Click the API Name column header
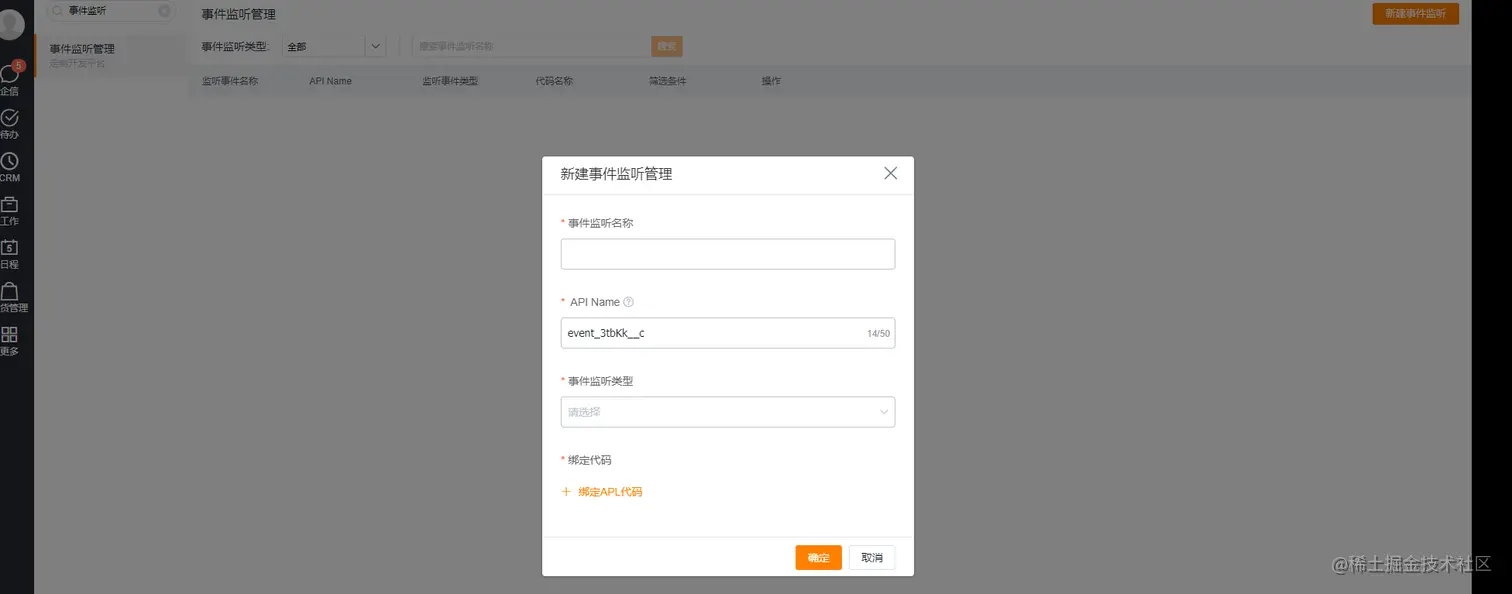The width and height of the screenshot is (1512, 594). tap(330, 81)
